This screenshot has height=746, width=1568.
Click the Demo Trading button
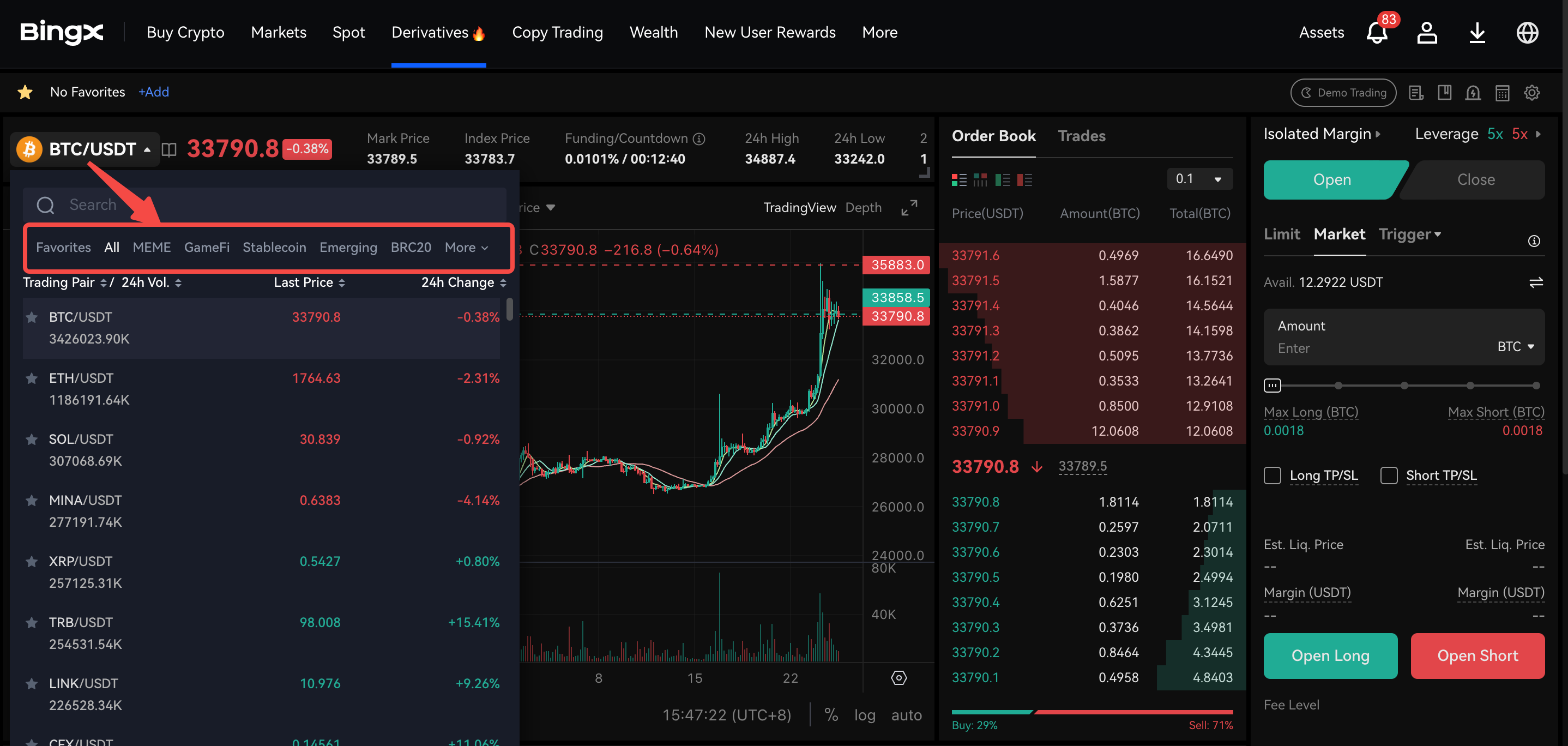(1343, 93)
